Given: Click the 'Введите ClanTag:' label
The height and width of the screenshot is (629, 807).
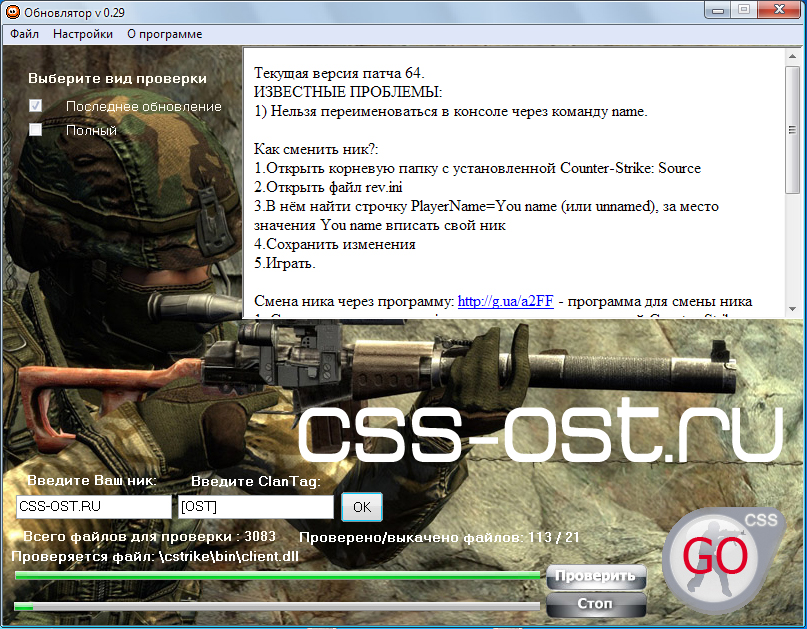Looking at the screenshot, I should (x=256, y=481).
